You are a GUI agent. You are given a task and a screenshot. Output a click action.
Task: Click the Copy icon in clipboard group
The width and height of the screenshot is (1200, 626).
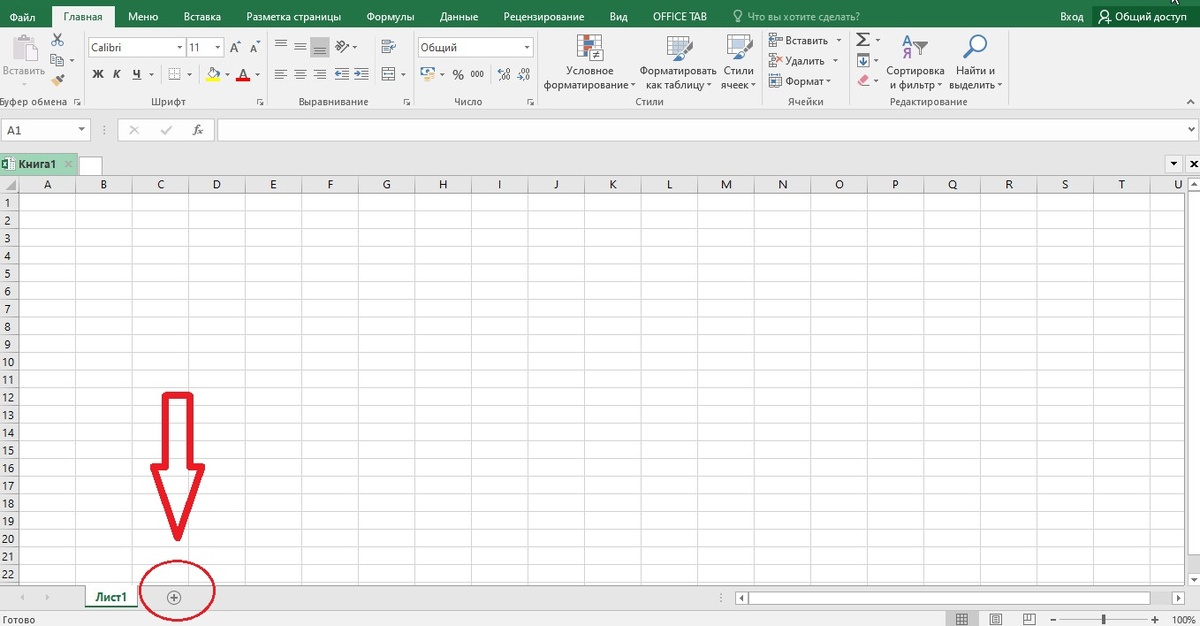click(x=56, y=60)
